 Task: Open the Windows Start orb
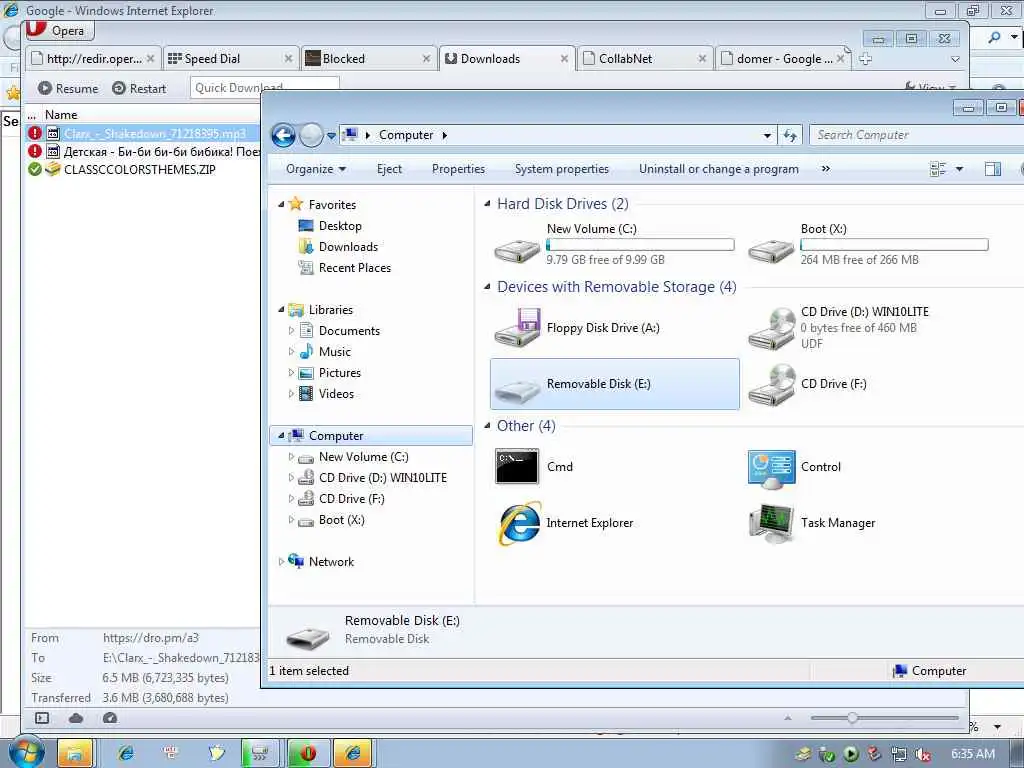tap(26, 752)
